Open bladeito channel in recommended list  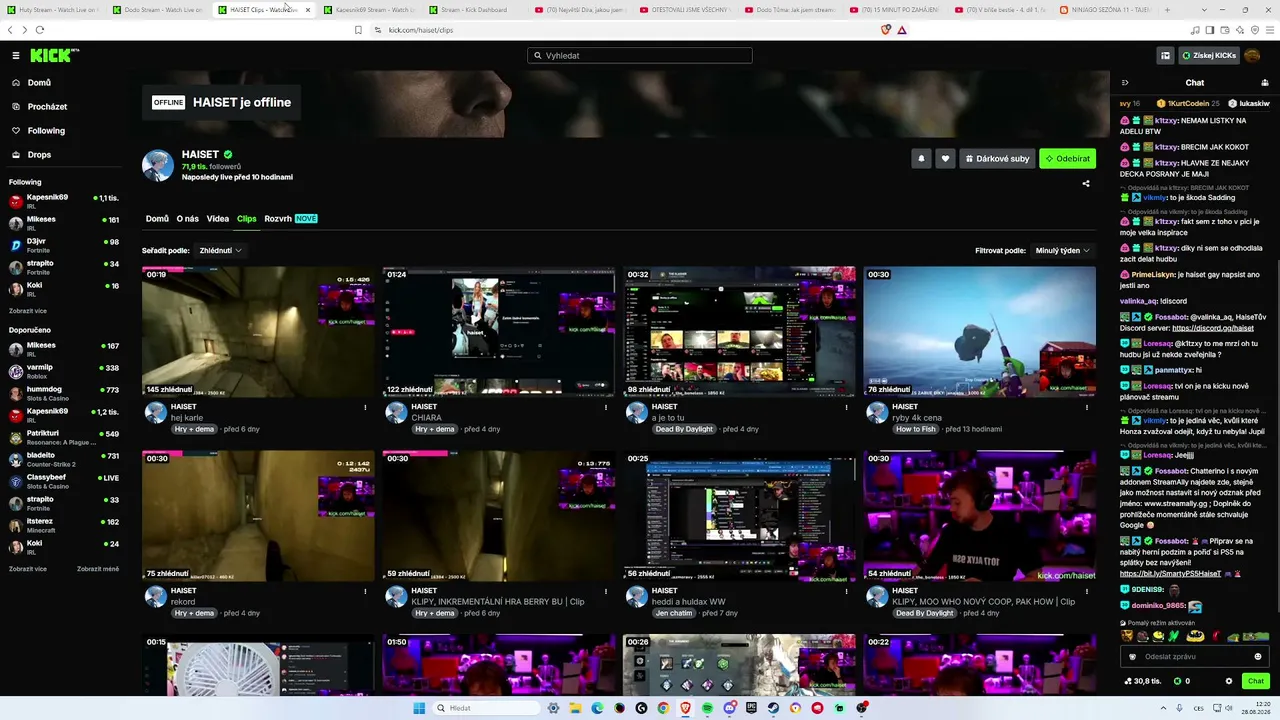[64, 459]
